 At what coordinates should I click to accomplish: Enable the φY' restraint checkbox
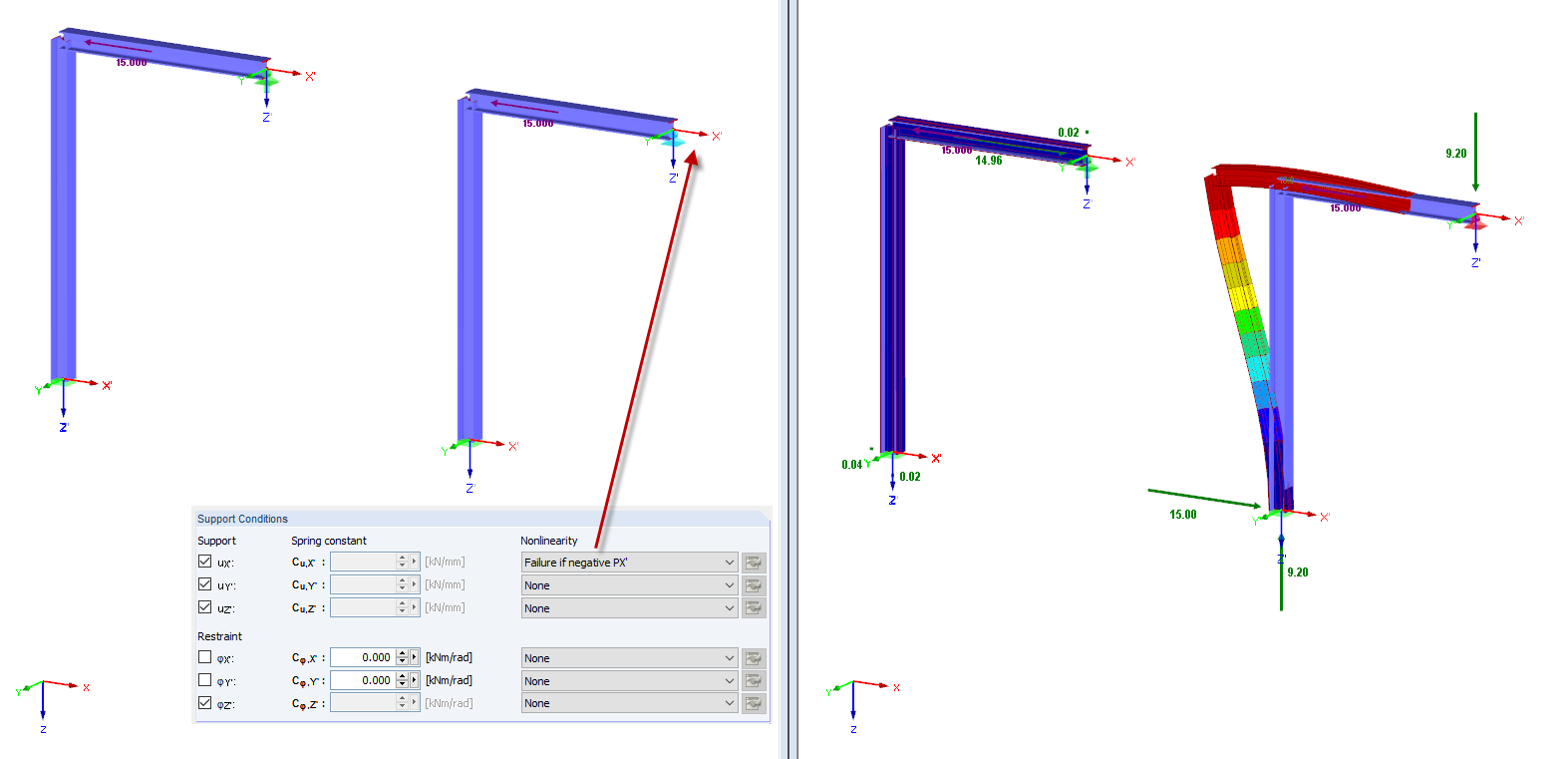(x=204, y=680)
